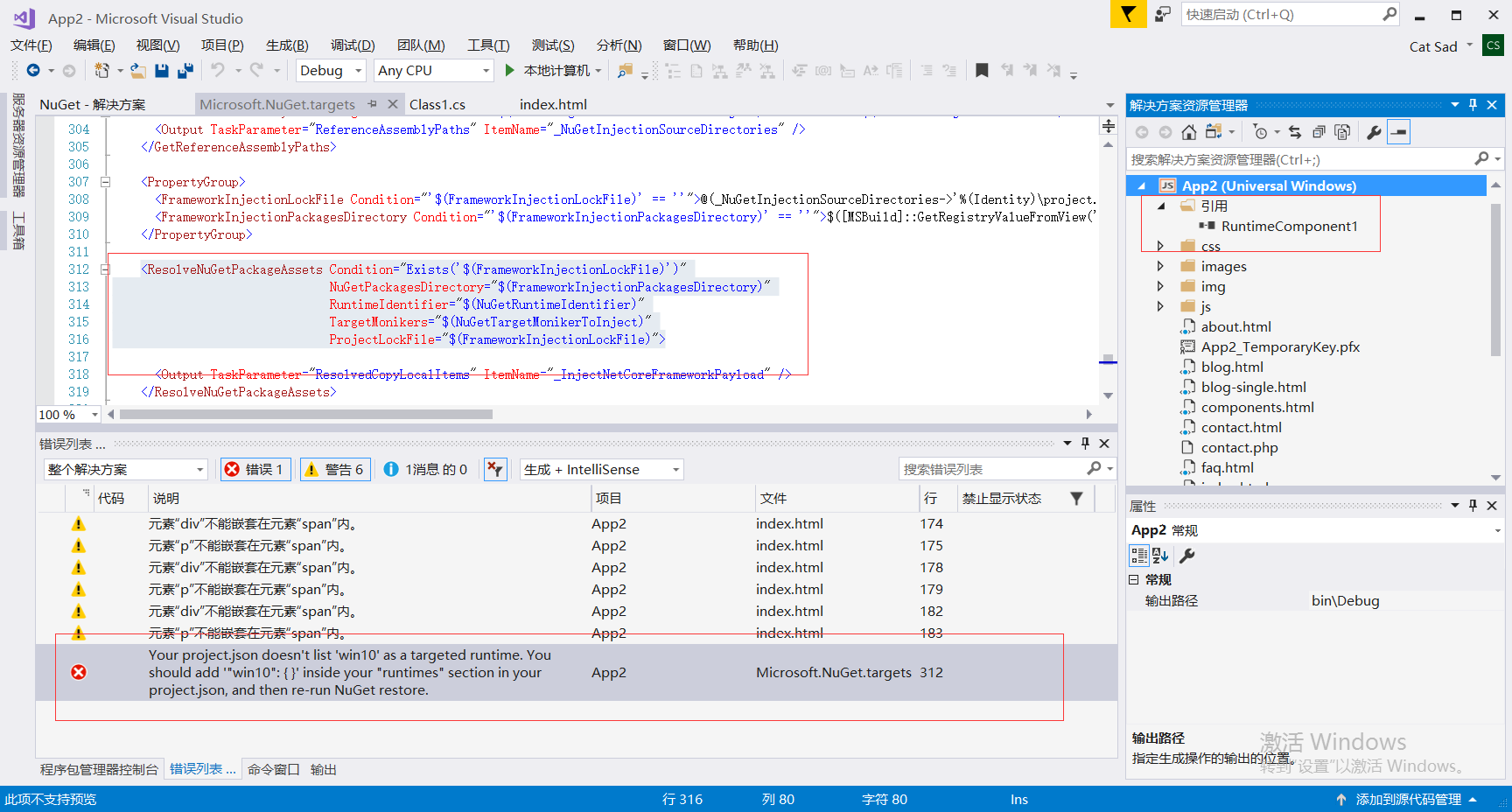Click 添加到源代码管理 in status bar

1408,799
